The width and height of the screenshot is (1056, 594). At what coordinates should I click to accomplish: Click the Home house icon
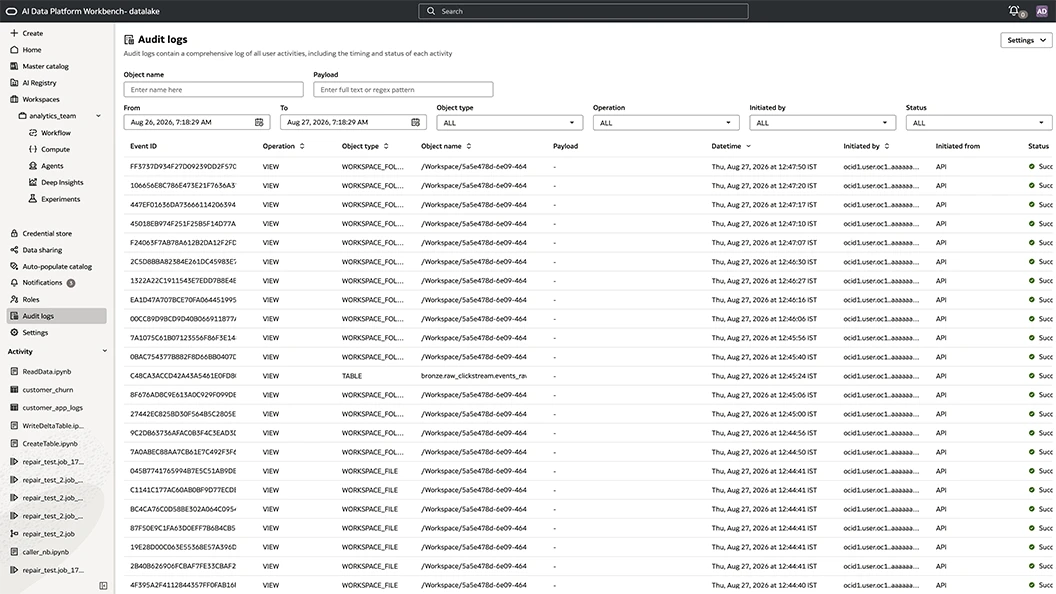click(14, 50)
